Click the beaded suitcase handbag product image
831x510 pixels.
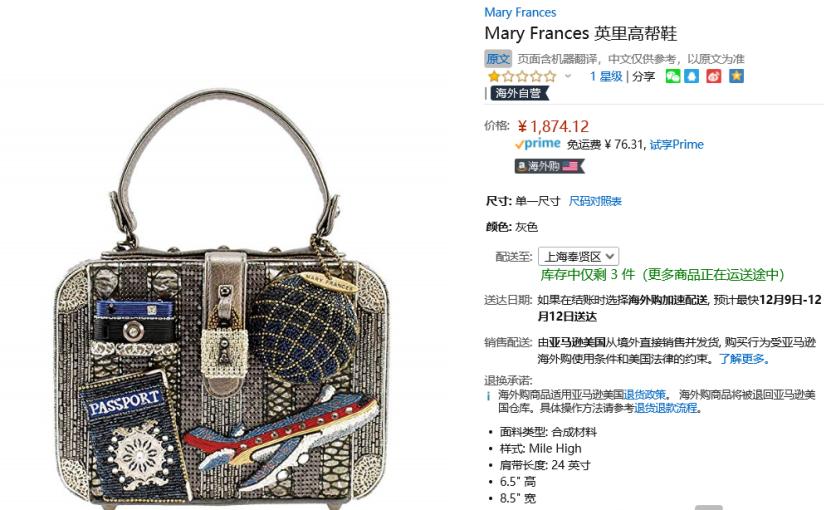(x=222, y=297)
